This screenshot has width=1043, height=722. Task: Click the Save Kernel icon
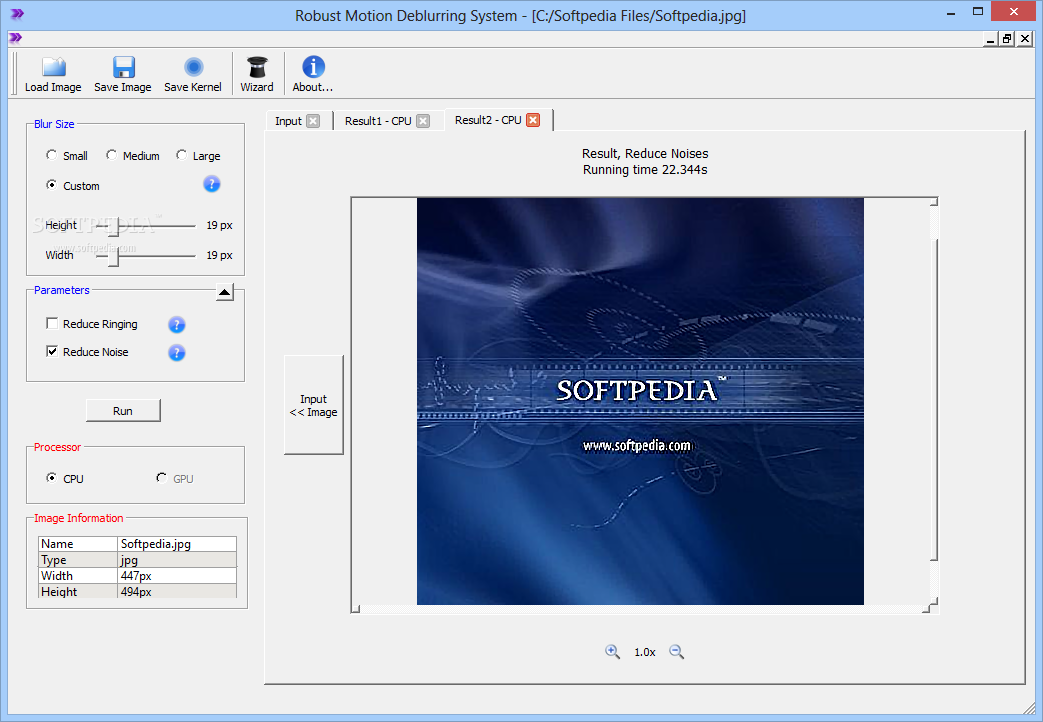(x=194, y=67)
